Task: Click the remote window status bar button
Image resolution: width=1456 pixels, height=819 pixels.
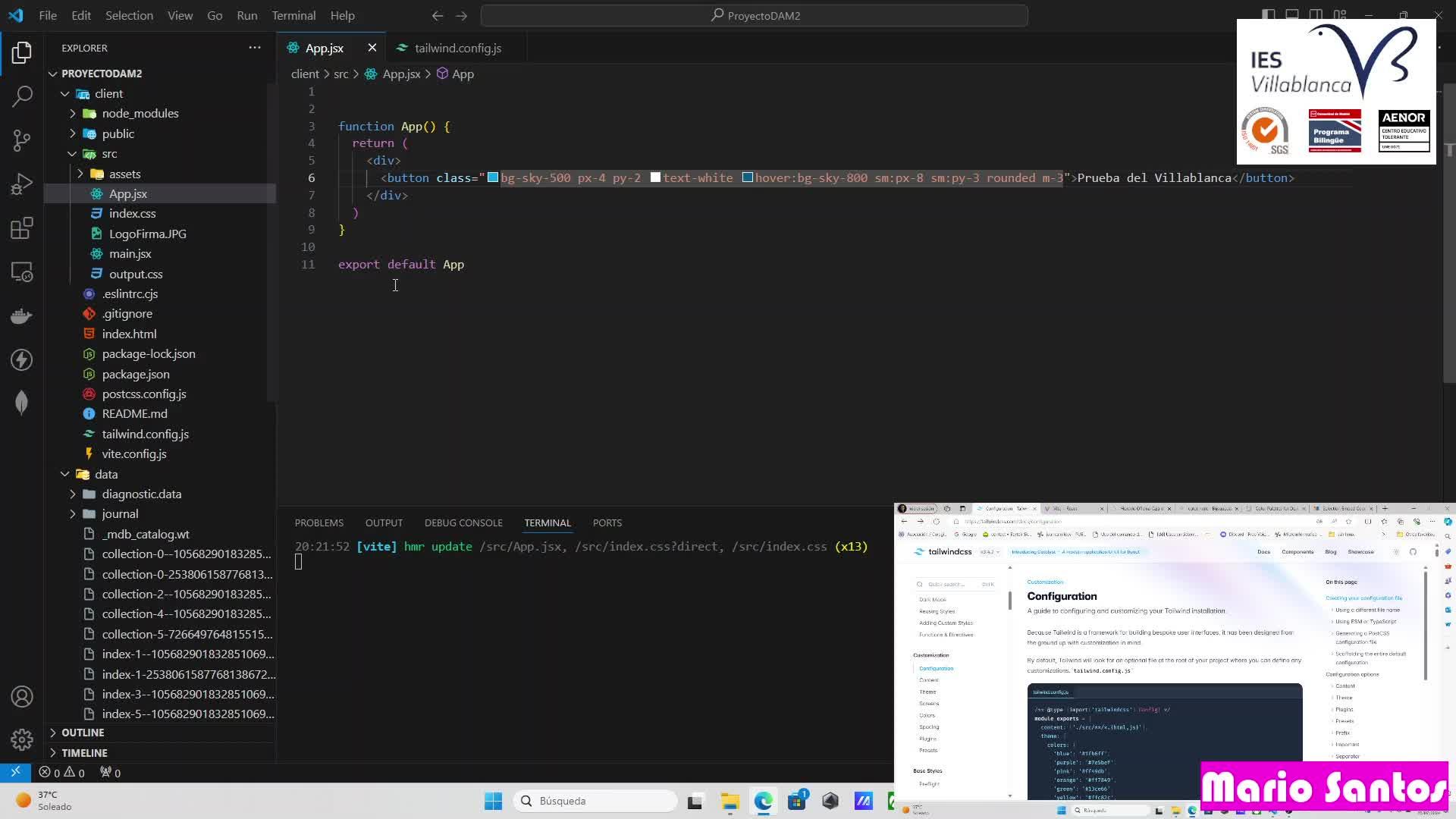Action: 15,773
